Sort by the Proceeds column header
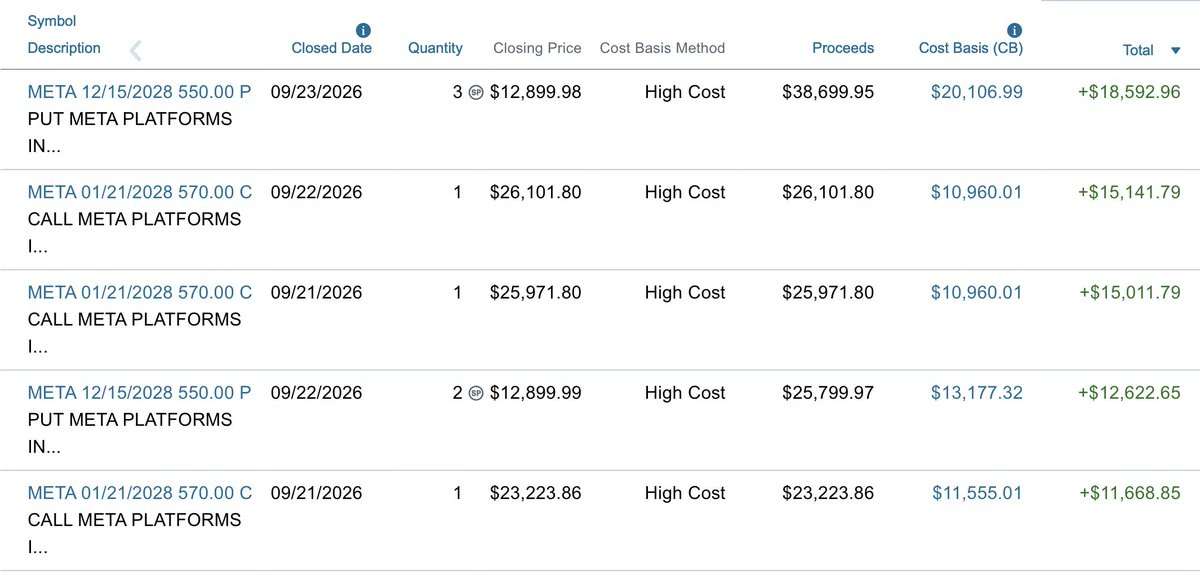The width and height of the screenshot is (1200, 579). [843, 48]
